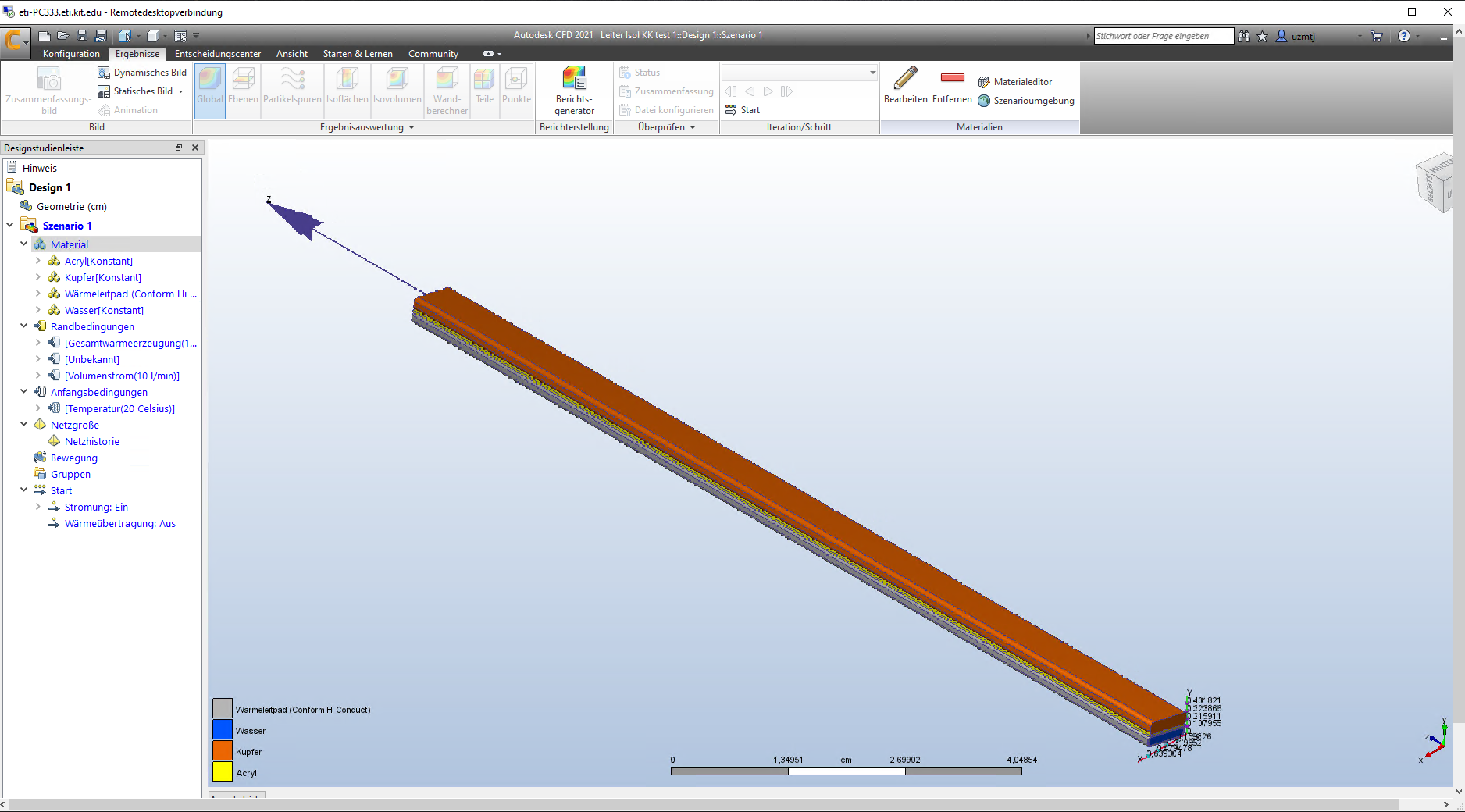This screenshot has height=812, width=1465.
Task: Select the Isoflächen tool
Action: click(346, 87)
